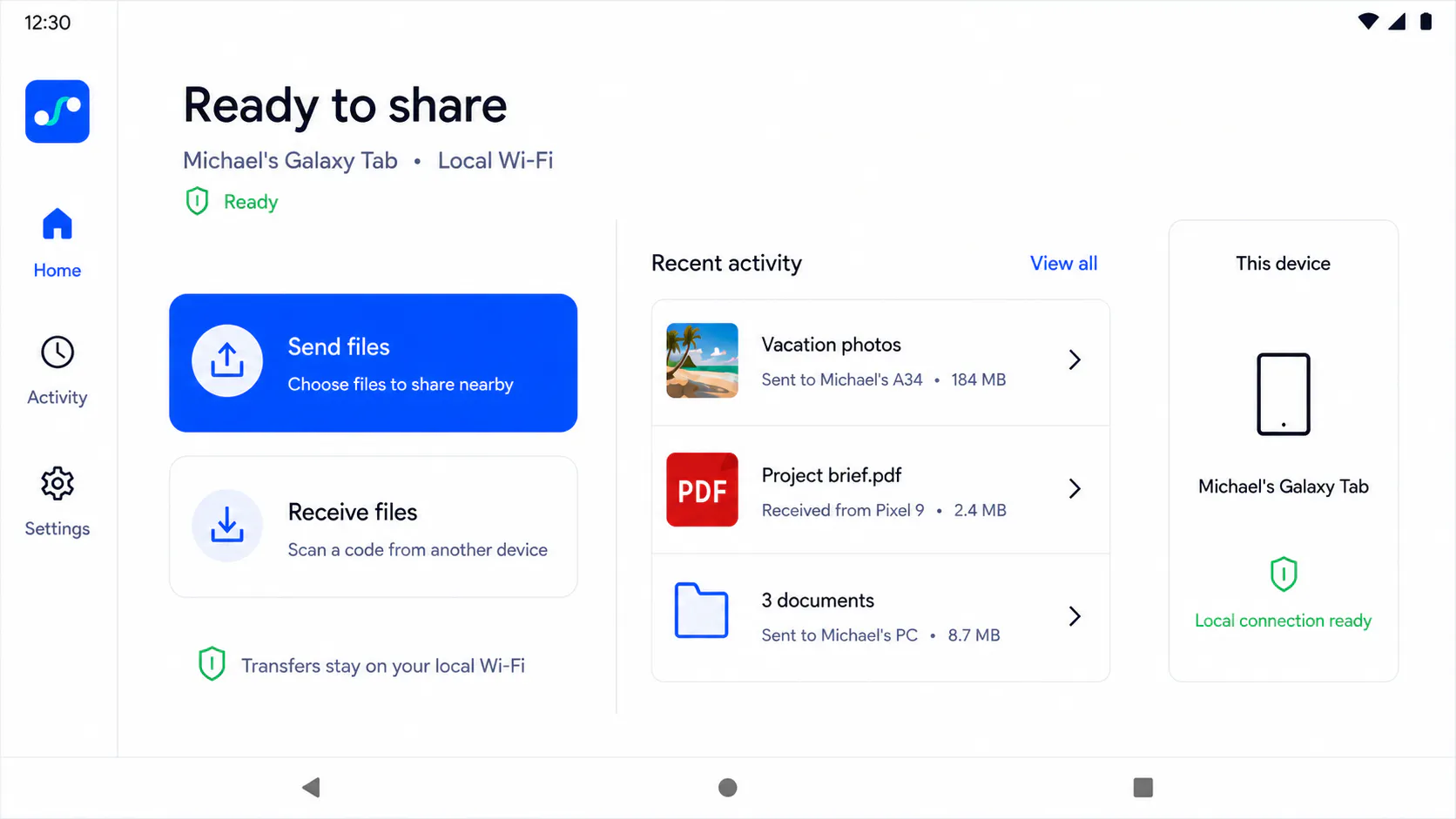Expand Project brief.pdf row chevron
The height and width of the screenshot is (819, 1456).
coord(1075,488)
